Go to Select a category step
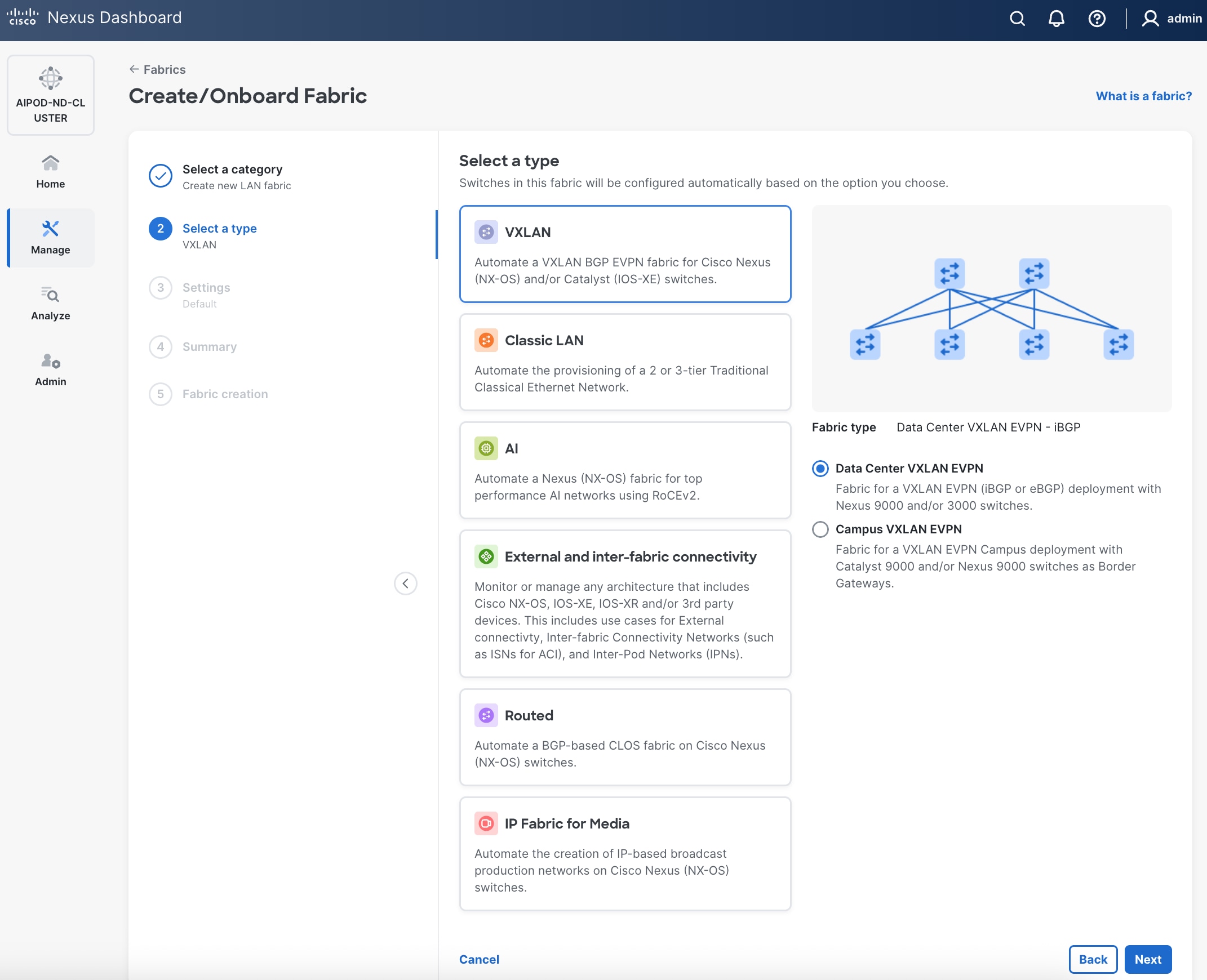 232,170
